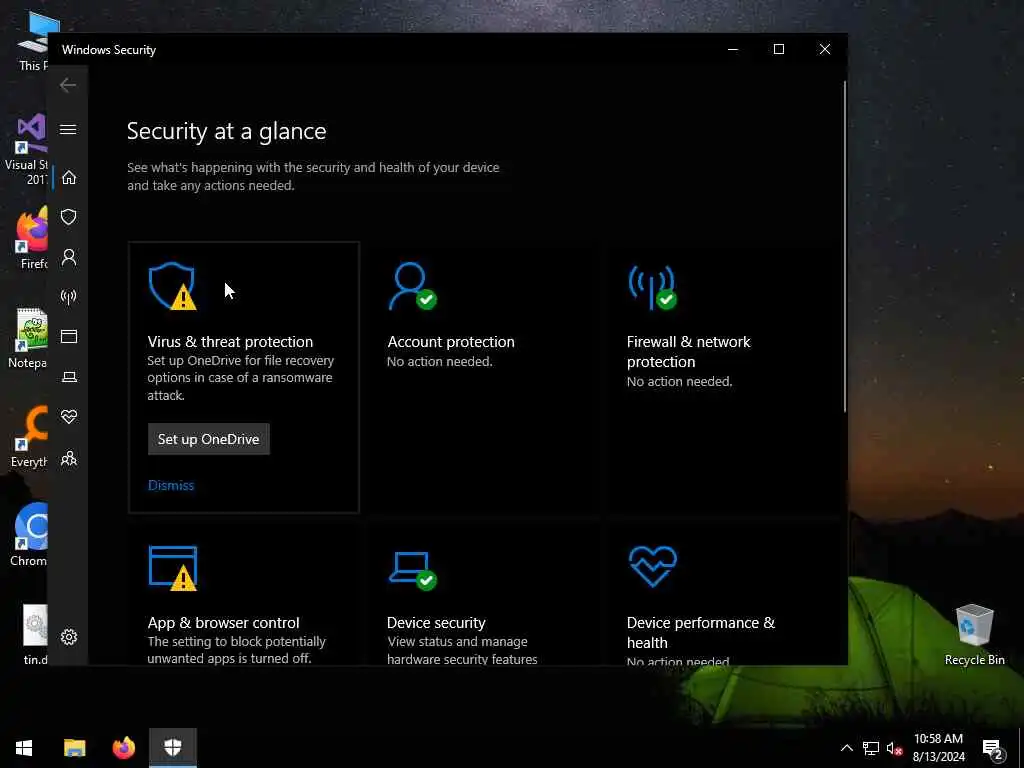Open Virus & threat protection heading
Viewport: 1024px width, 768px height.
[x=230, y=342]
